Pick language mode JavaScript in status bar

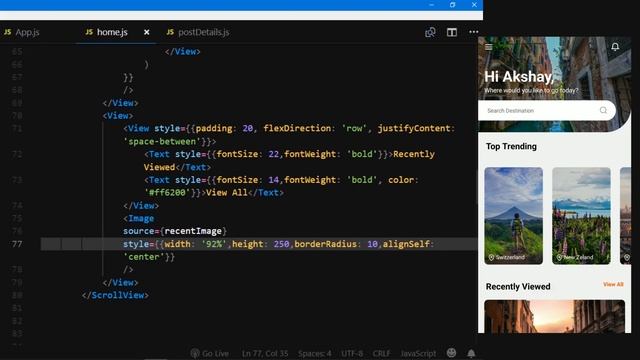point(418,353)
